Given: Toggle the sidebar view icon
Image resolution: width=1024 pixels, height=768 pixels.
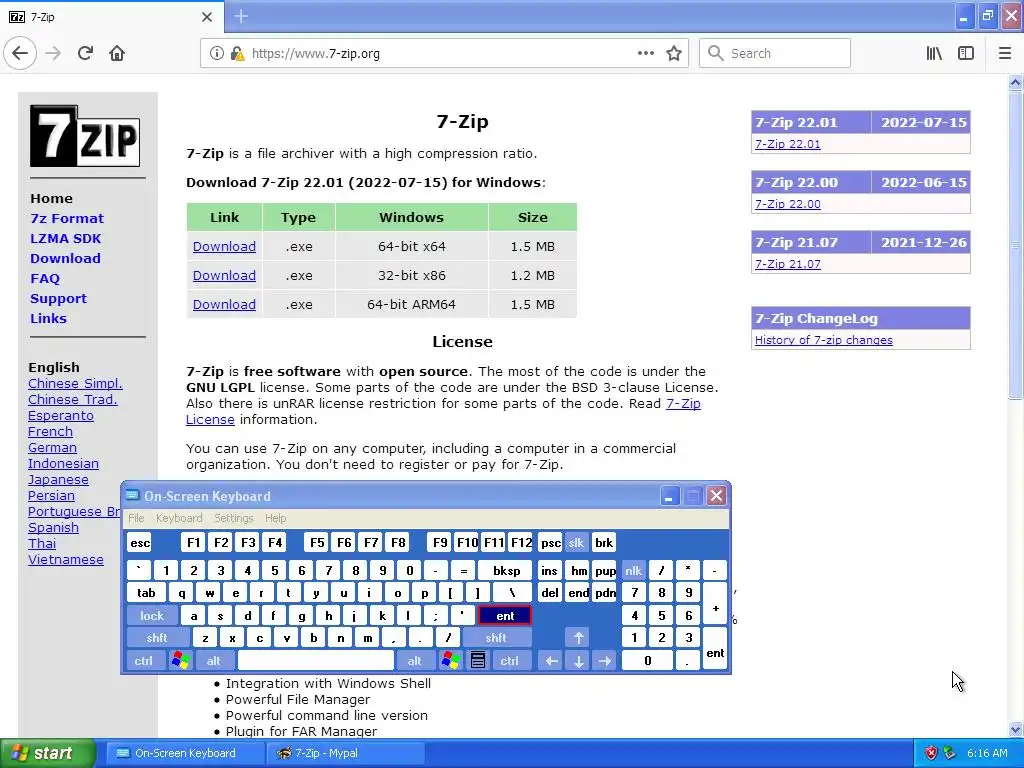Looking at the screenshot, I should [965, 54].
